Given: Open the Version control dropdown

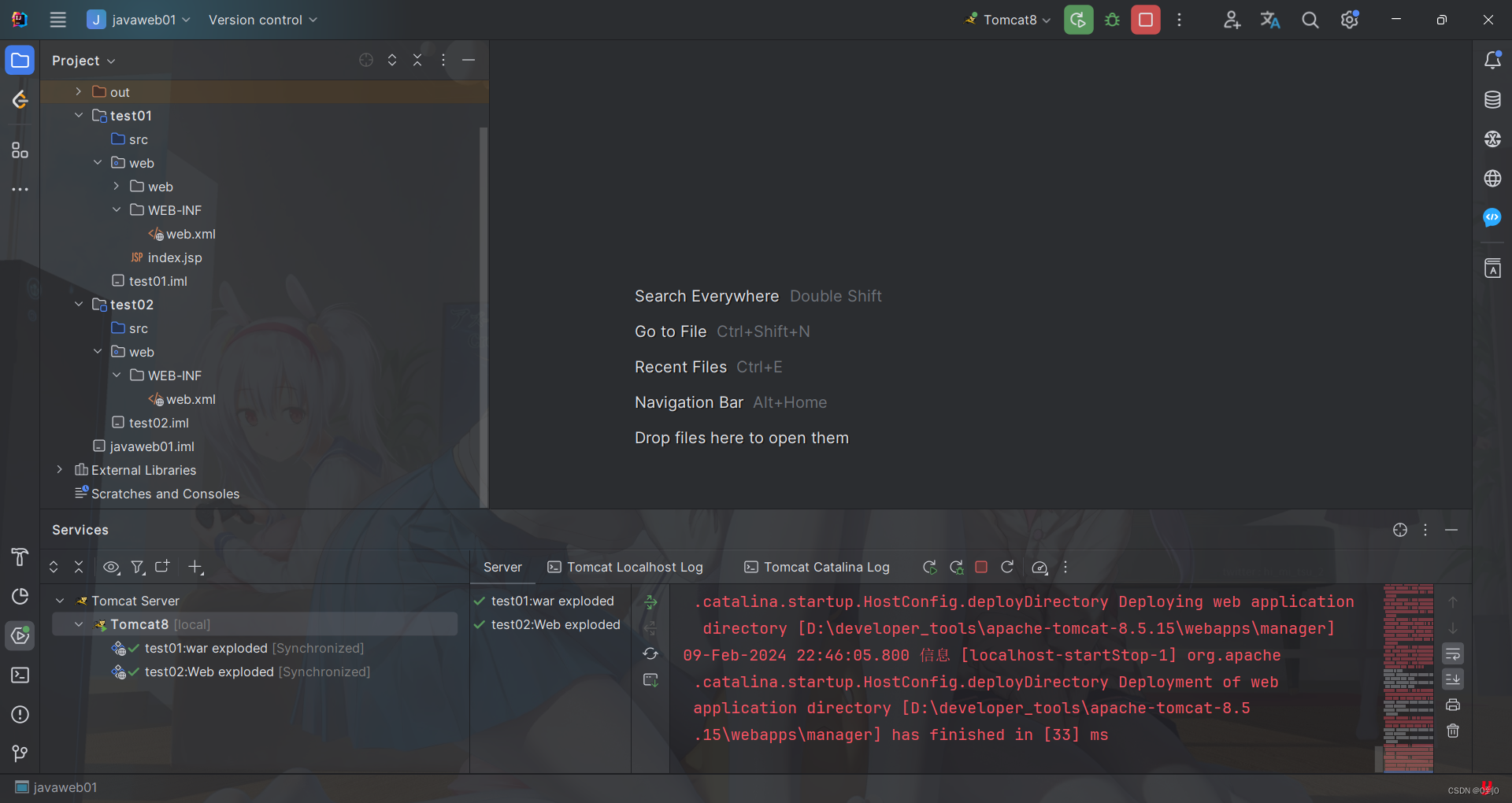Looking at the screenshot, I should point(262,20).
